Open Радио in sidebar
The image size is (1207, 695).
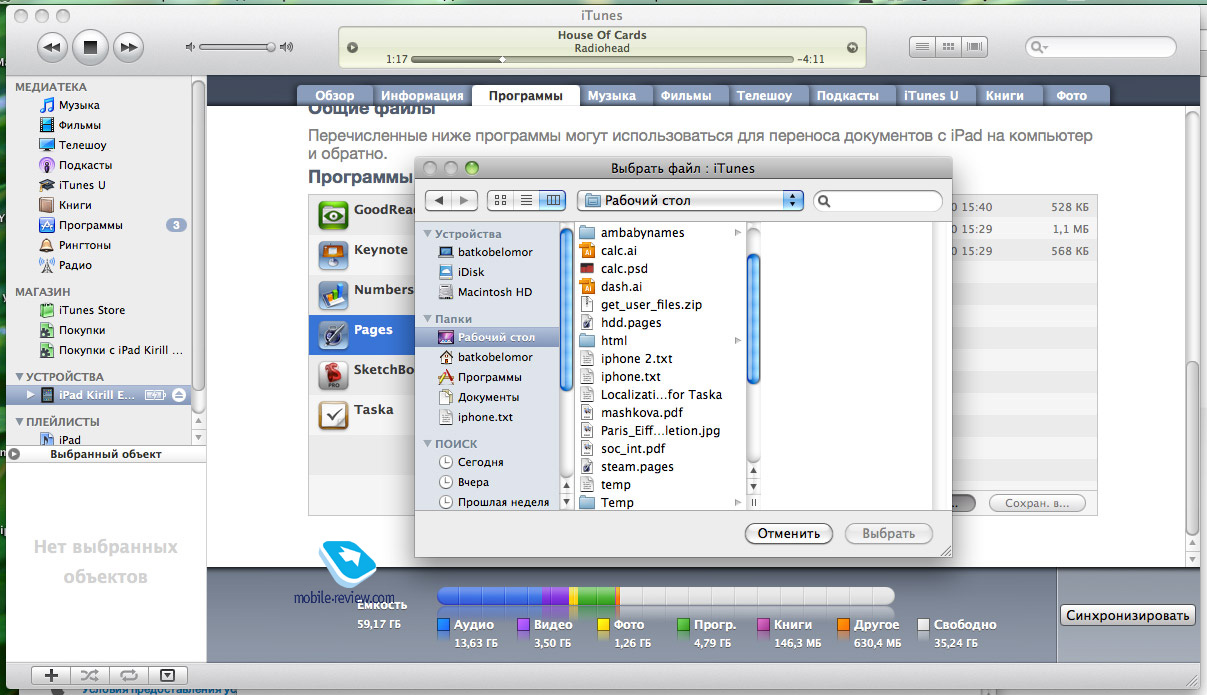coord(75,265)
